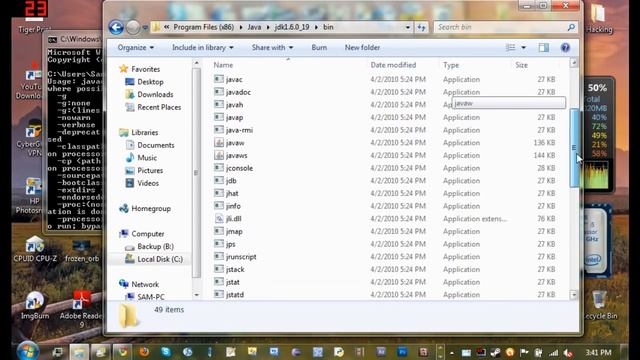Click the Back navigation arrow
Screen dimensions: 640x360
116,27
